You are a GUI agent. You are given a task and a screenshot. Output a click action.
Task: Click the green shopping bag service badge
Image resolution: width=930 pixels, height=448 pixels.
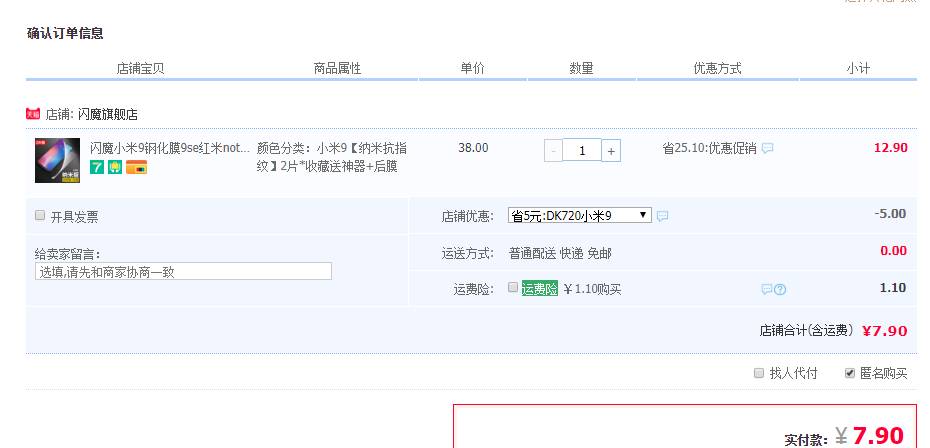tap(115, 167)
